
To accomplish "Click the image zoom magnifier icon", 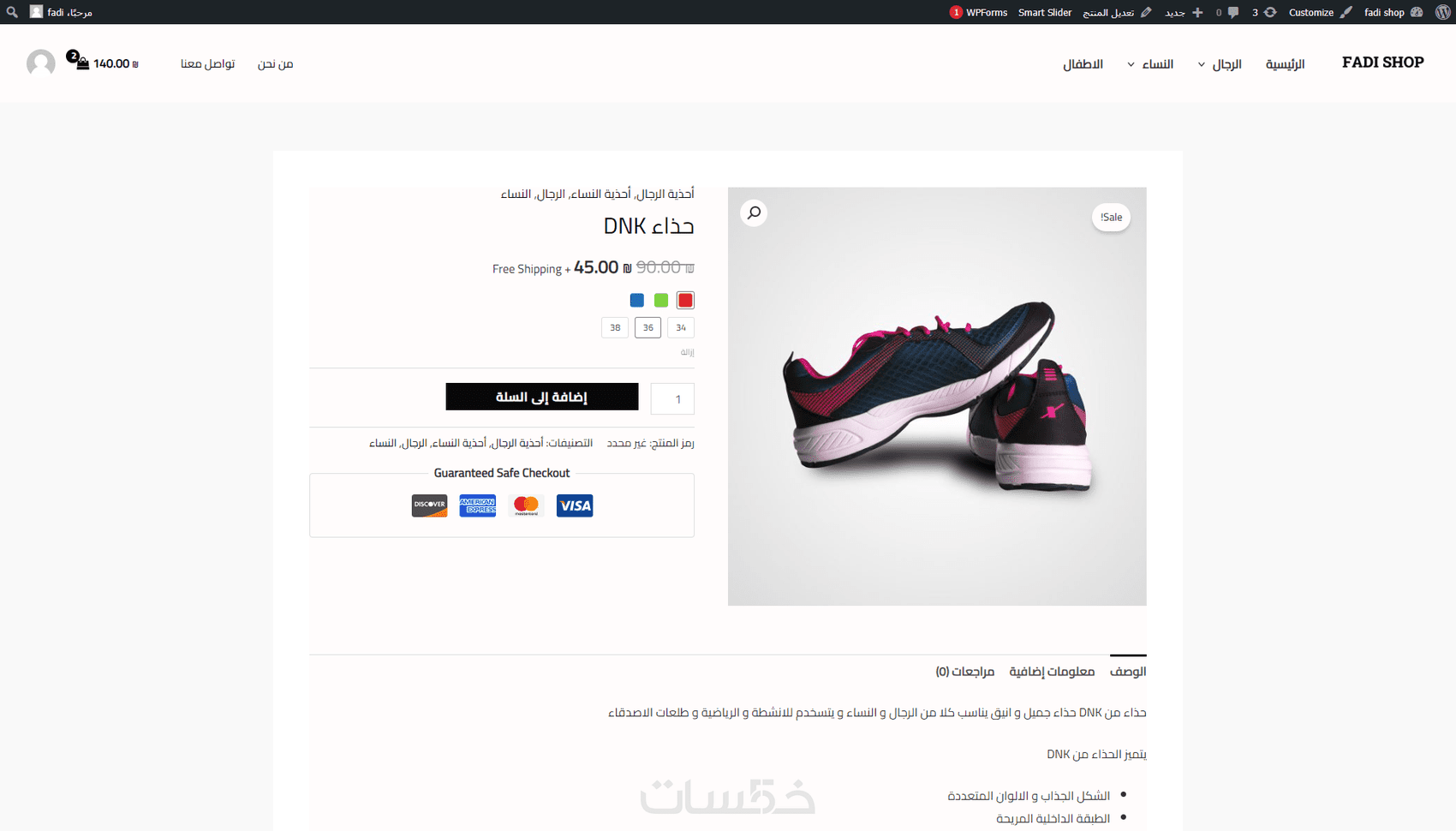I will tap(754, 213).
